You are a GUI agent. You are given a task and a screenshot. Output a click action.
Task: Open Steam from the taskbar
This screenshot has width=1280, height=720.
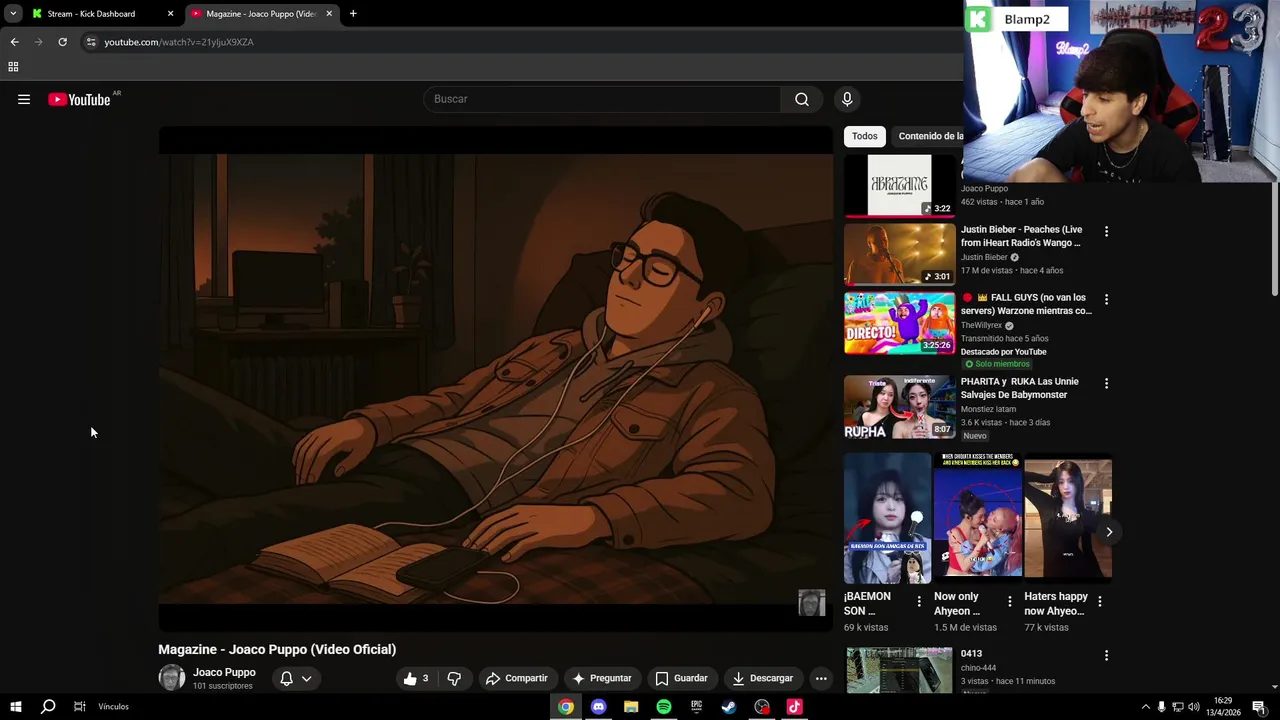coord(729,707)
